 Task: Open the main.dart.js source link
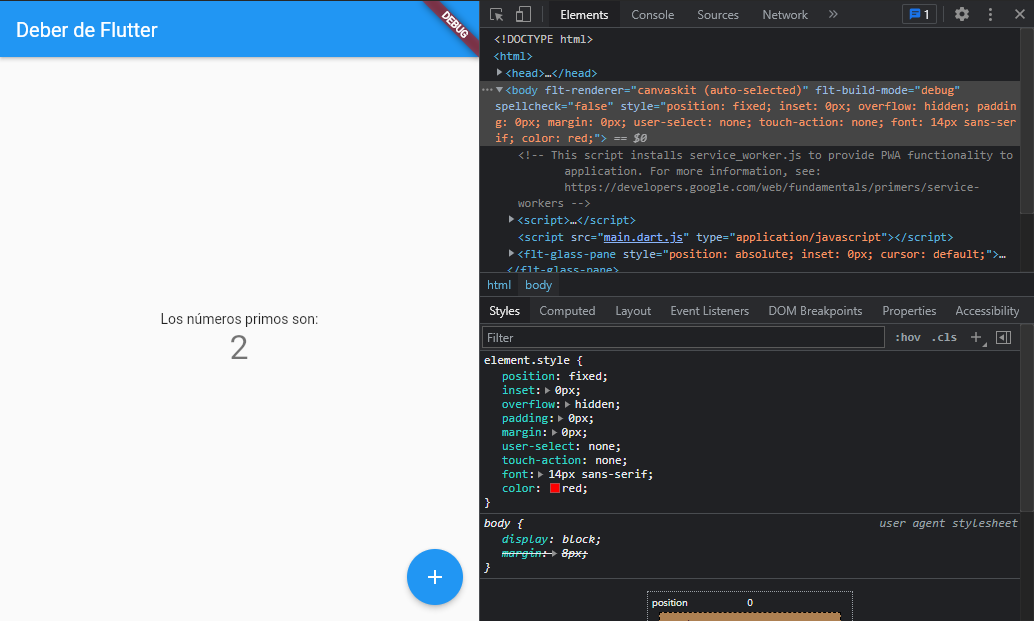click(x=643, y=237)
